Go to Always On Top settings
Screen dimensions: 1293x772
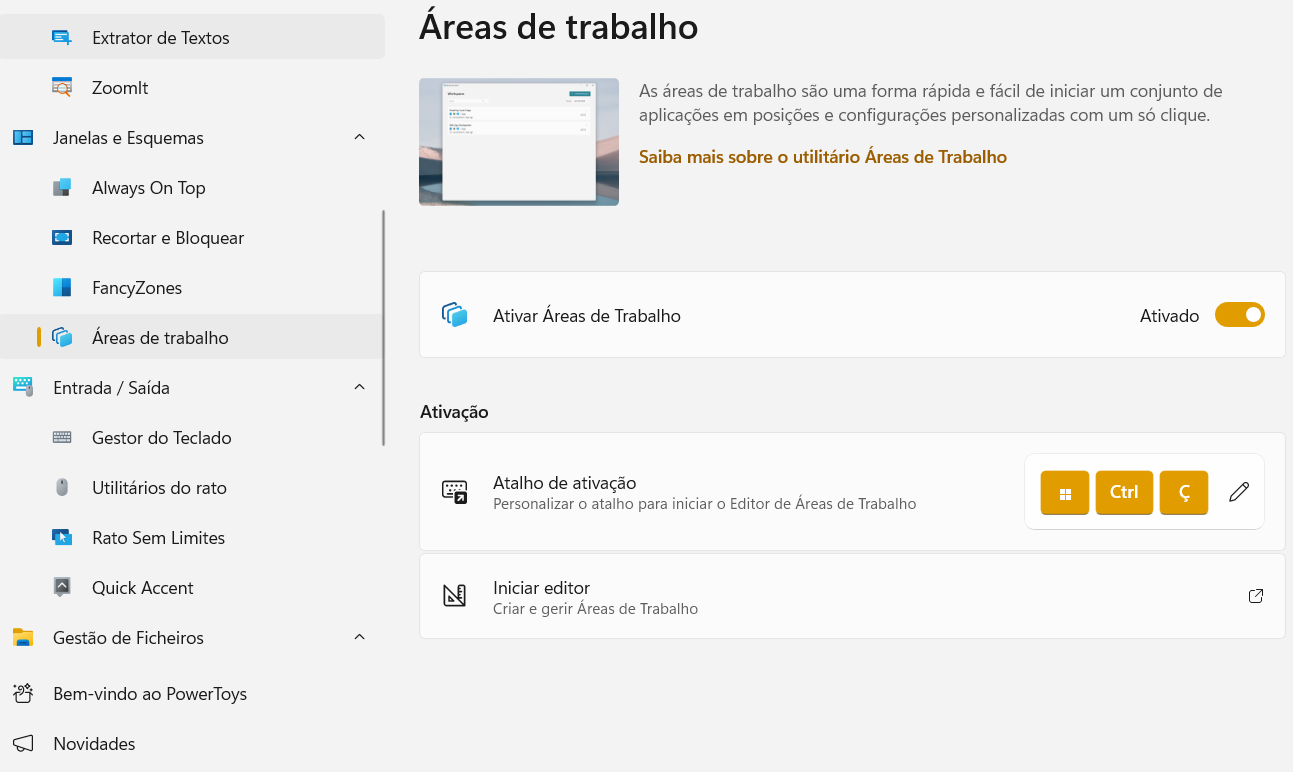(x=192, y=188)
